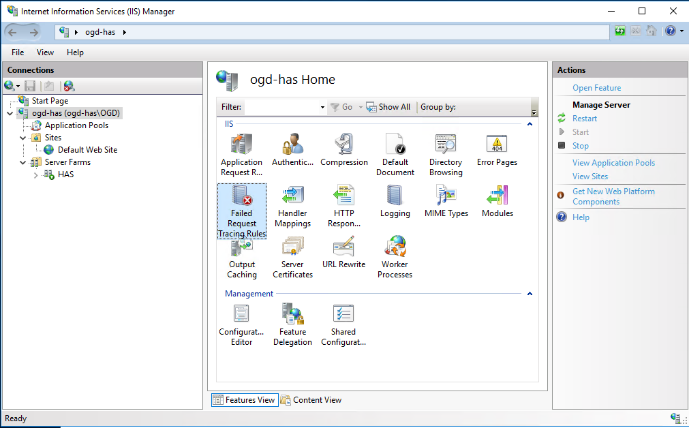The width and height of the screenshot is (689, 428).
Task: Open the View menu
Action: tap(45, 52)
